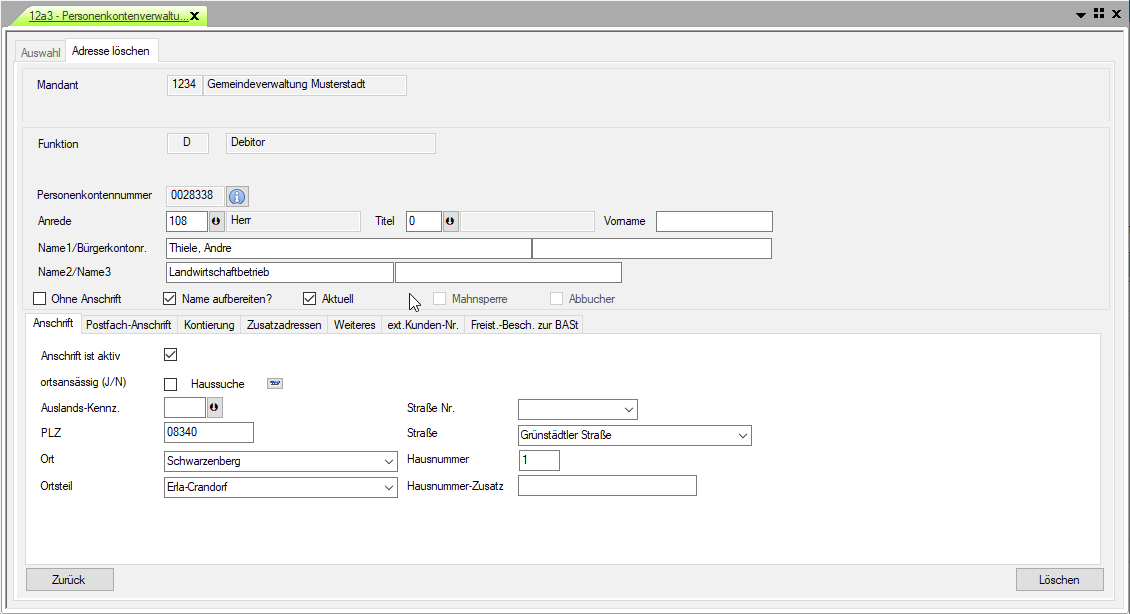Open the Titel lookup icon
This screenshot has height=614, width=1130.
pyautogui.click(x=450, y=221)
